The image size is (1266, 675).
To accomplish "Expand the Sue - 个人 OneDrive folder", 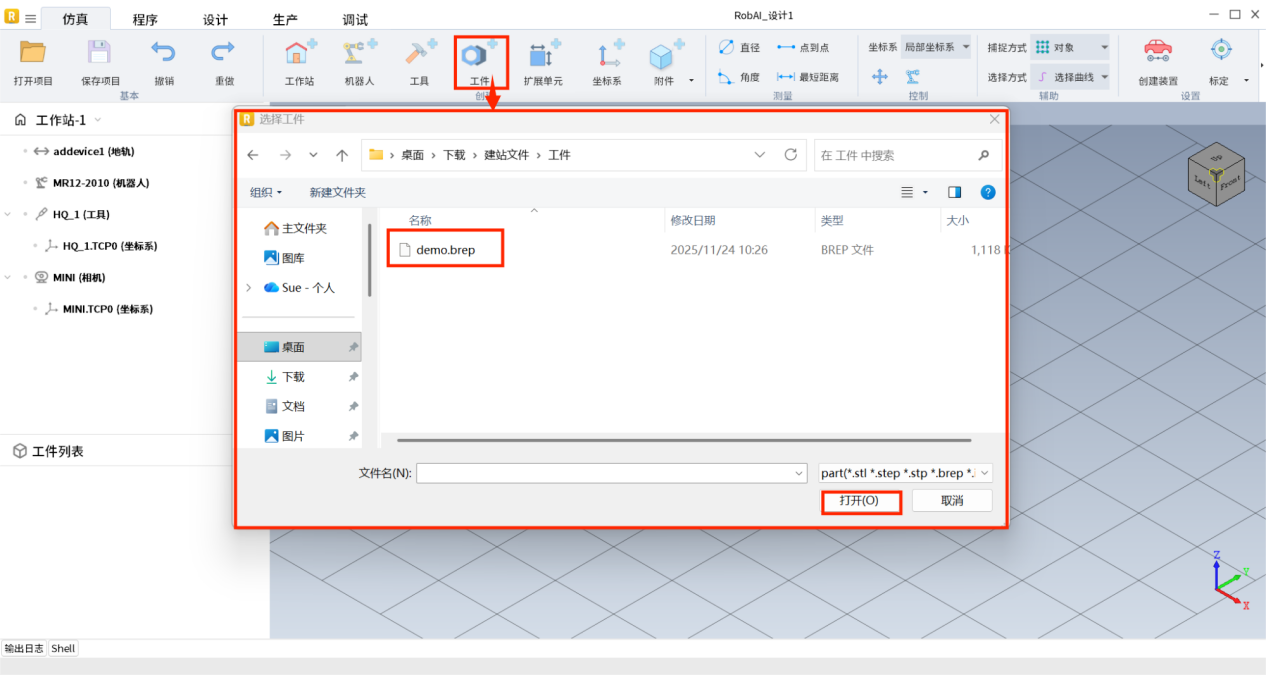I will pos(249,288).
